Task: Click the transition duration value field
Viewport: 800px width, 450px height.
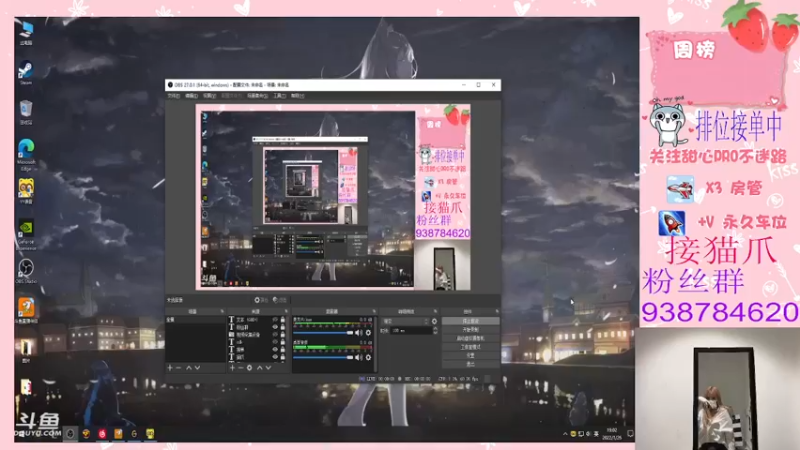Action: click(411, 331)
